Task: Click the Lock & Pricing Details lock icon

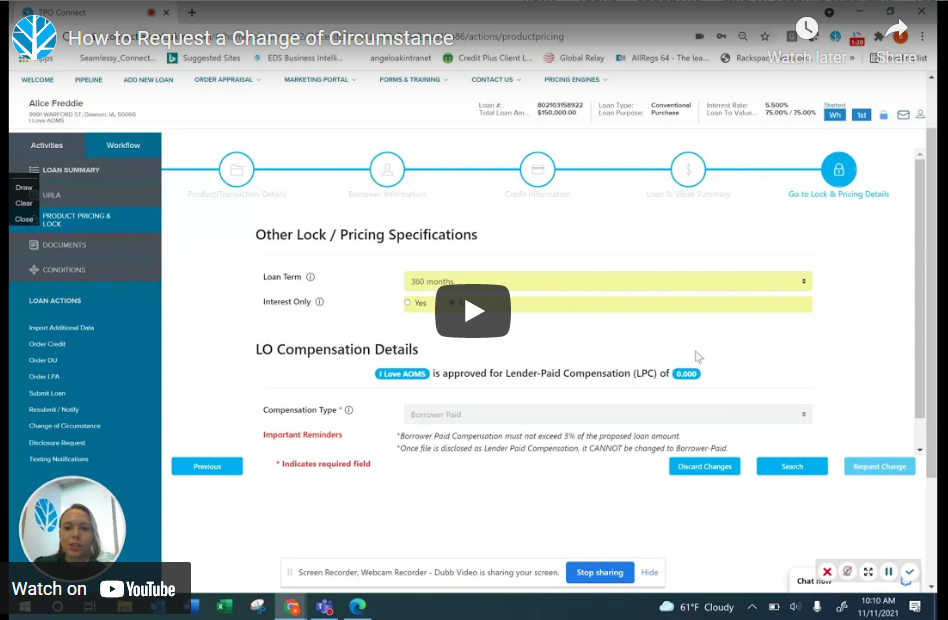Action: click(839, 170)
